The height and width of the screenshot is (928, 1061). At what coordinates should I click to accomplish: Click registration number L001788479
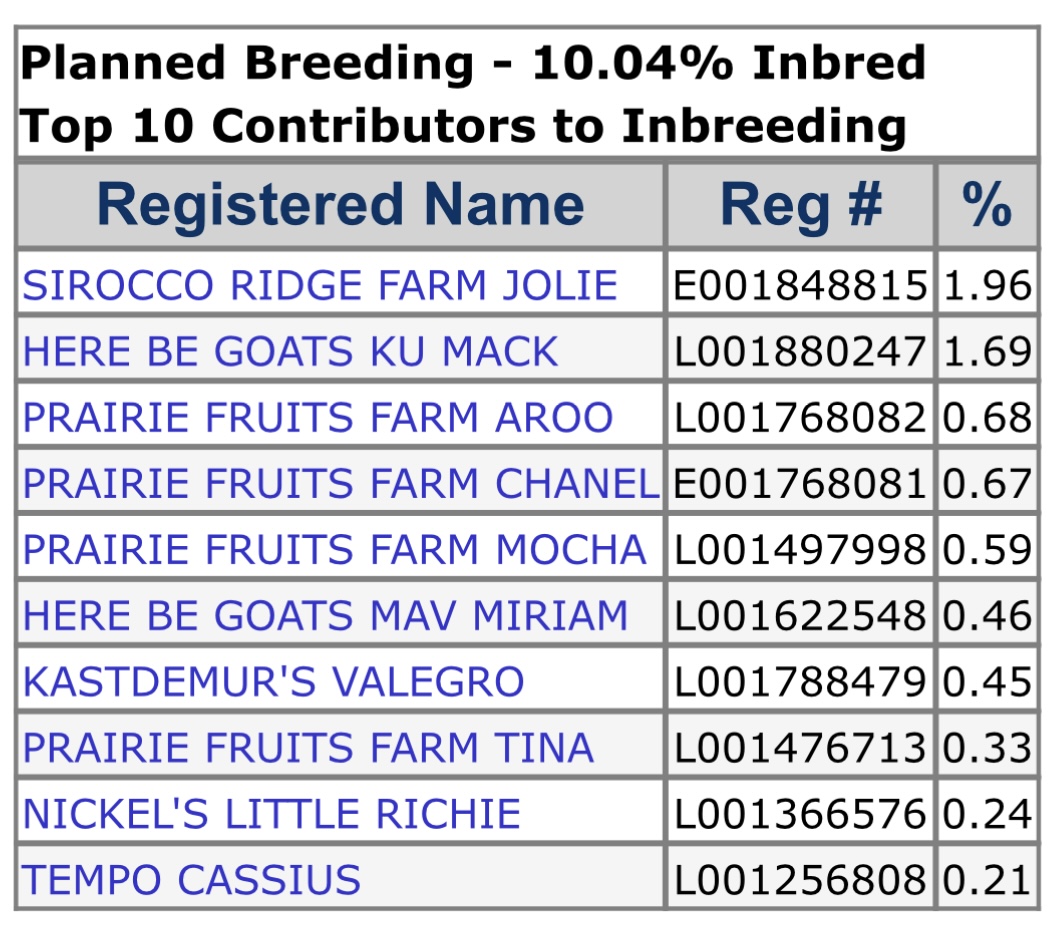801,682
